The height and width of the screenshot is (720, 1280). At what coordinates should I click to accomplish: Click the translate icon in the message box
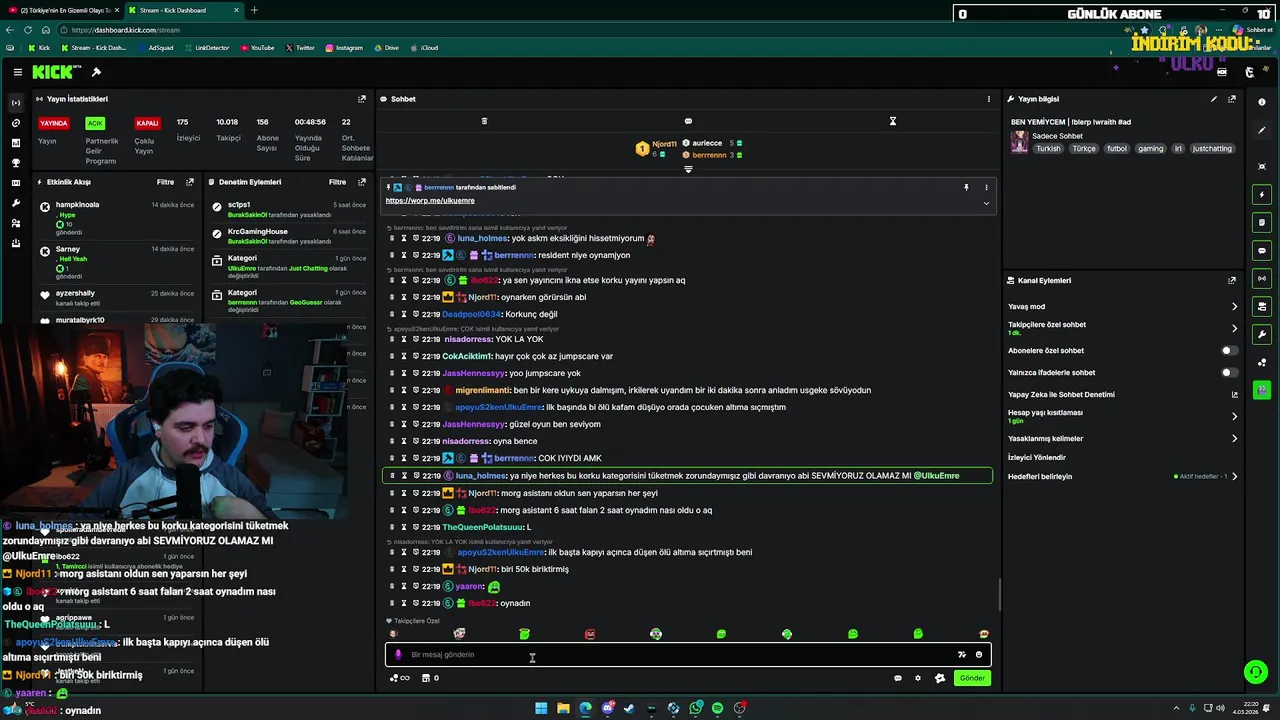[x=962, y=655]
